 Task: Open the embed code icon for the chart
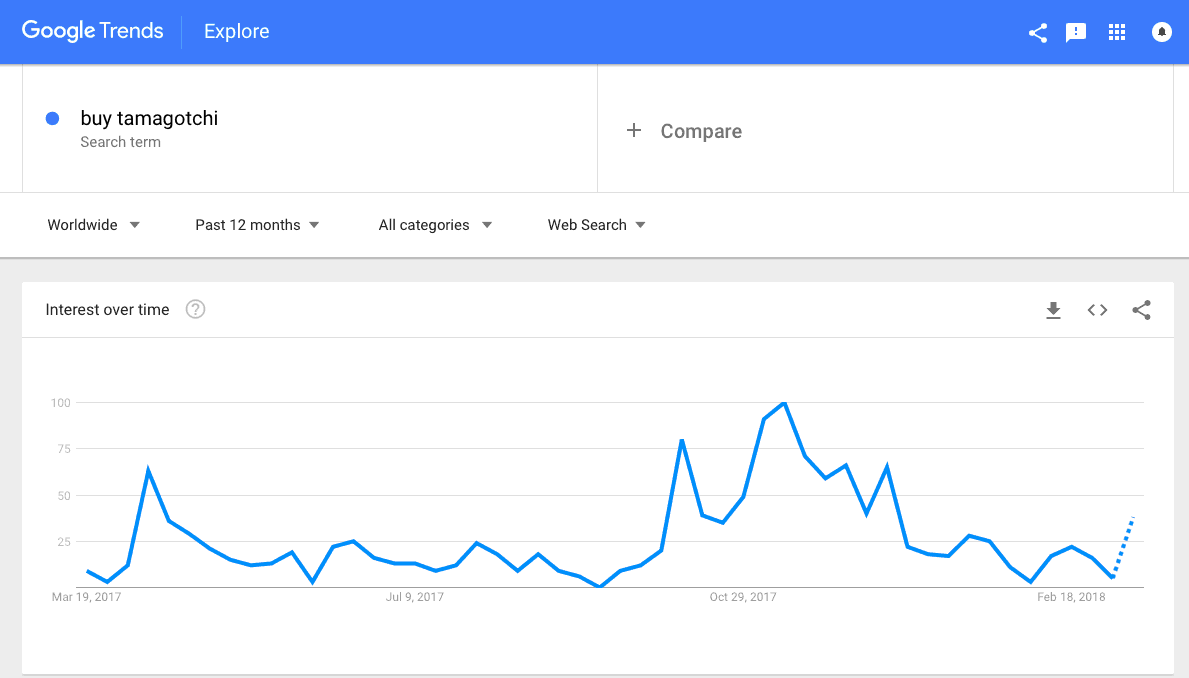1097,310
